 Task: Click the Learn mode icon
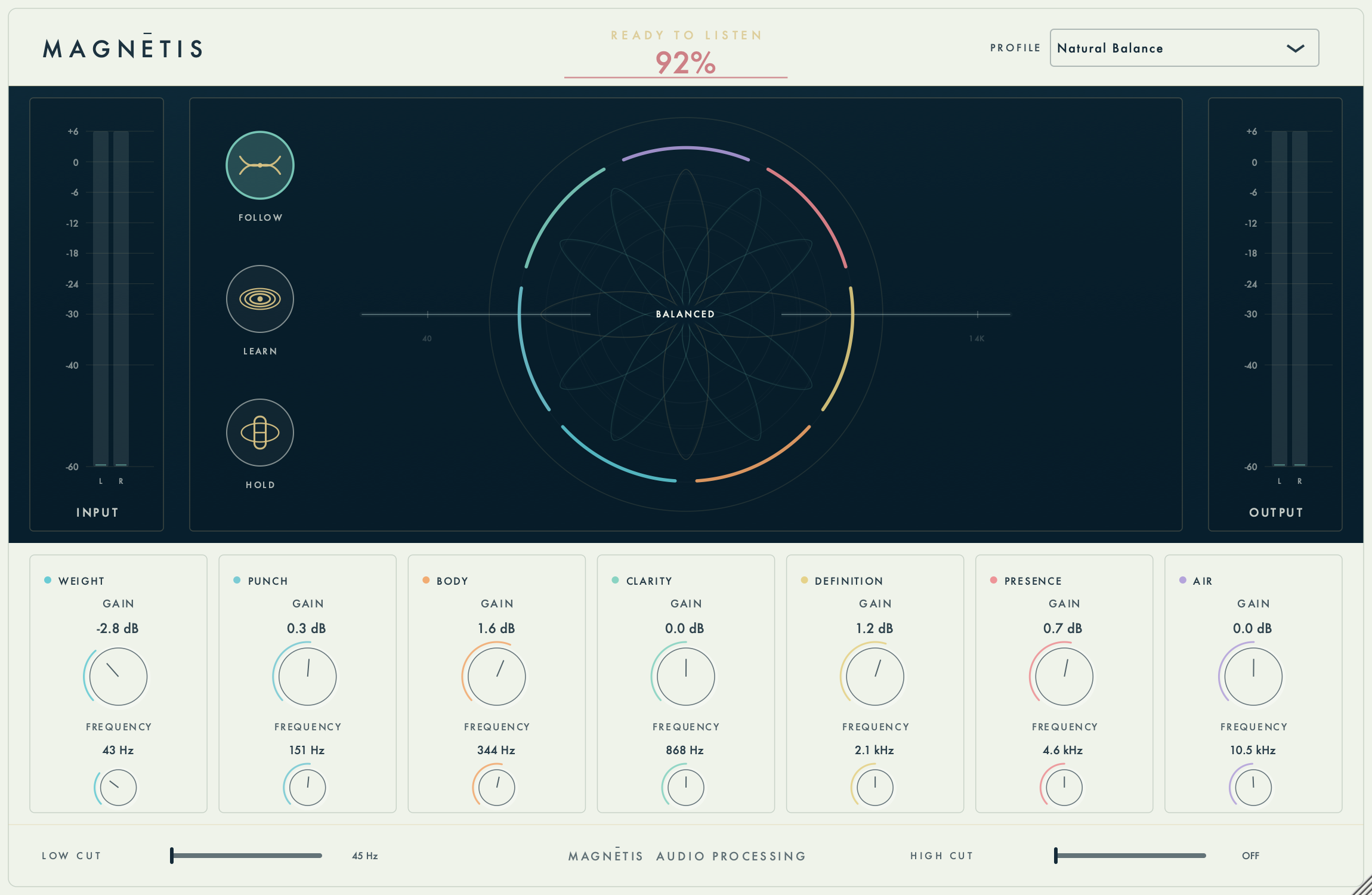(x=260, y=299)
